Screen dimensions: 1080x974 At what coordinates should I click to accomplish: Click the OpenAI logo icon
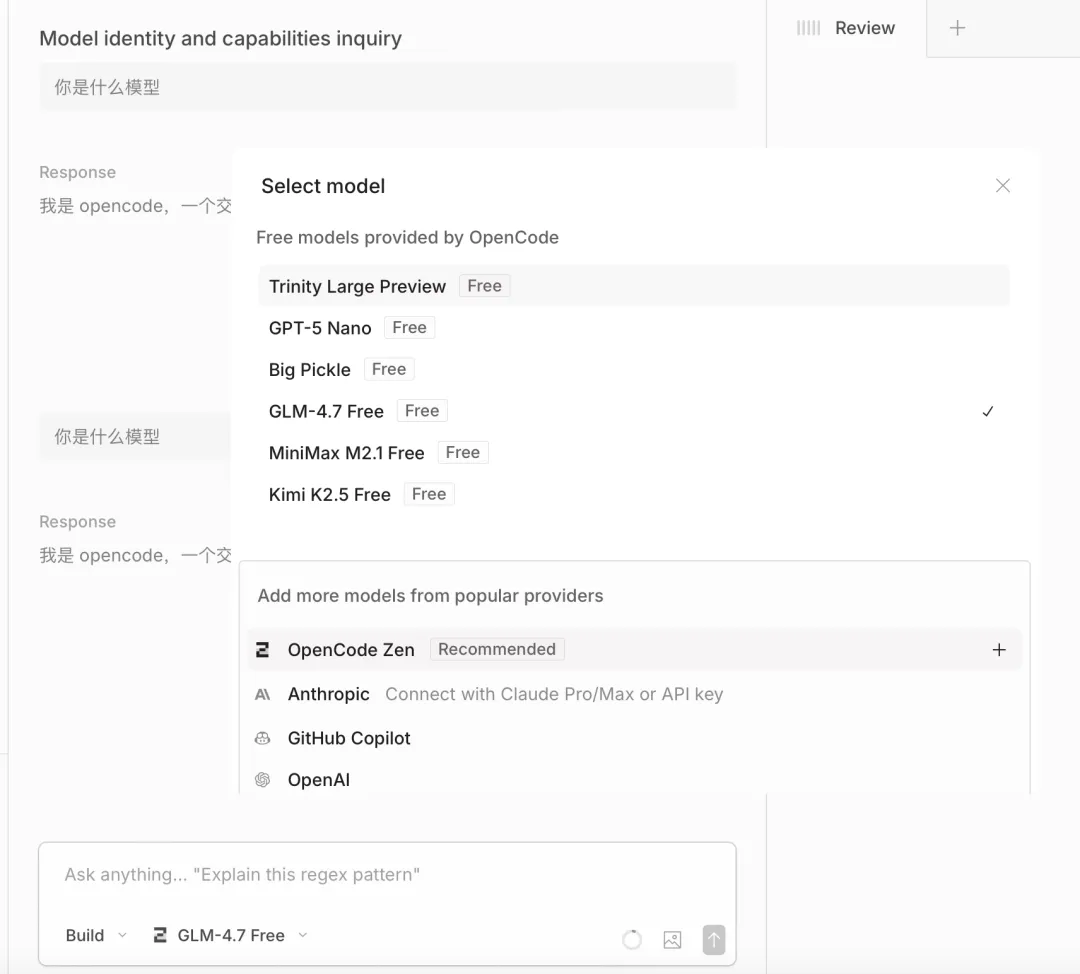click(263, 780)
